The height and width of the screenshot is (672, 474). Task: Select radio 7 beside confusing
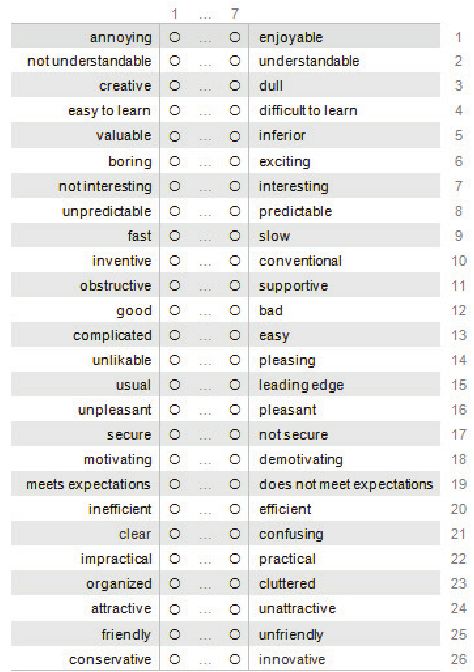click(234, 534)
